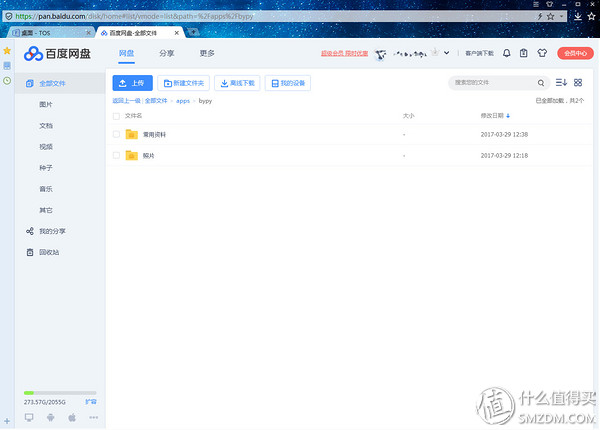Image resolution: width=600 pixels, height=430 pixels.
Task: Open the notification bell
Action: 506,53
